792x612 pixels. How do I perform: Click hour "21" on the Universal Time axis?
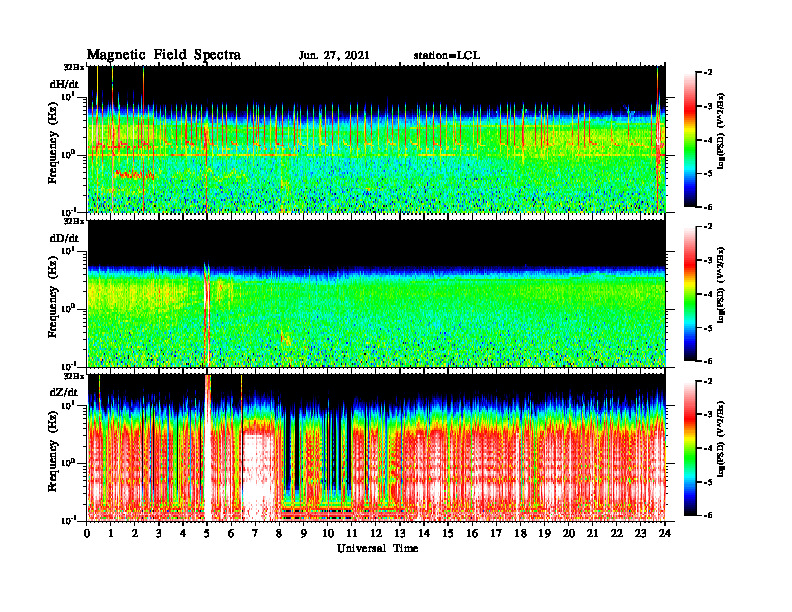click(592, 534)
